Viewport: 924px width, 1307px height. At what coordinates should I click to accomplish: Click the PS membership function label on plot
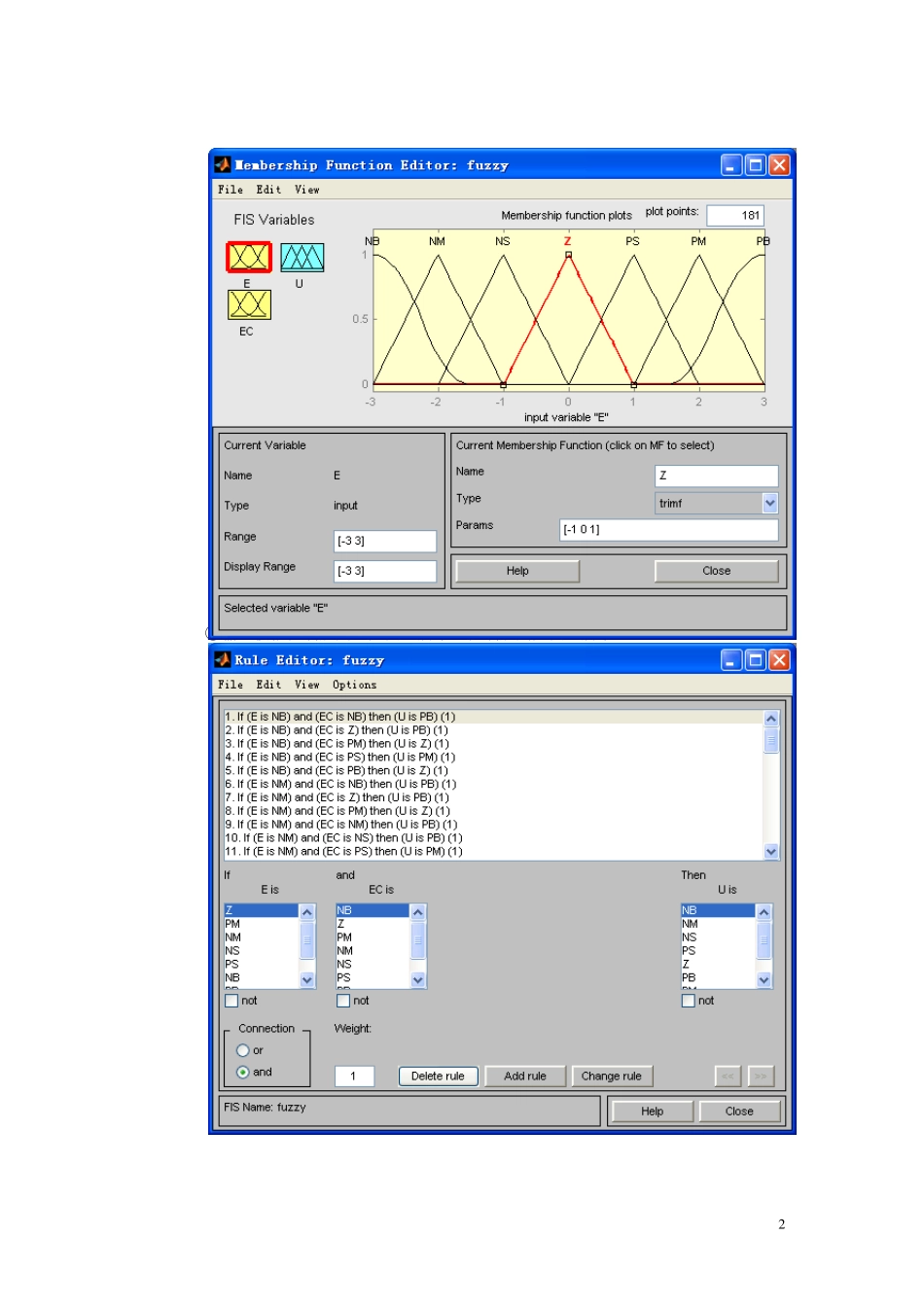pyautogui.click(x=633, y=241)
